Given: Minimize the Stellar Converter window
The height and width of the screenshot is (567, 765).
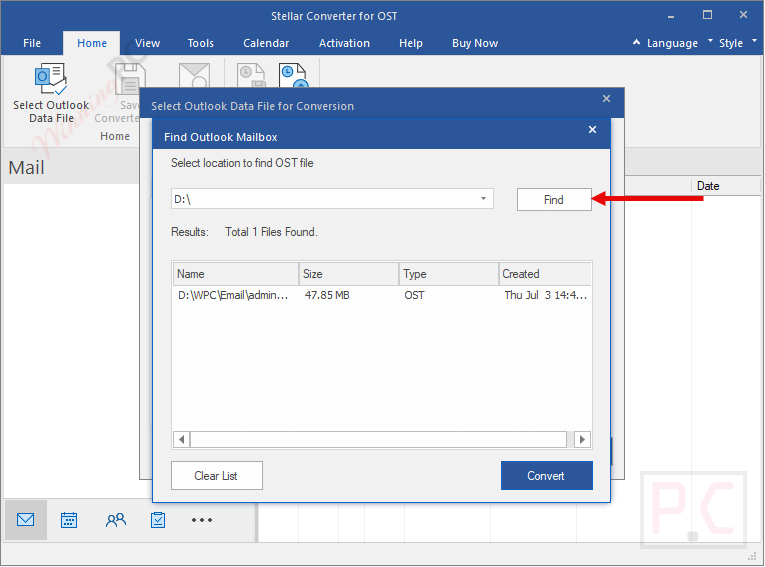Looking at the screenshot, I should click(x=671, y=16).
